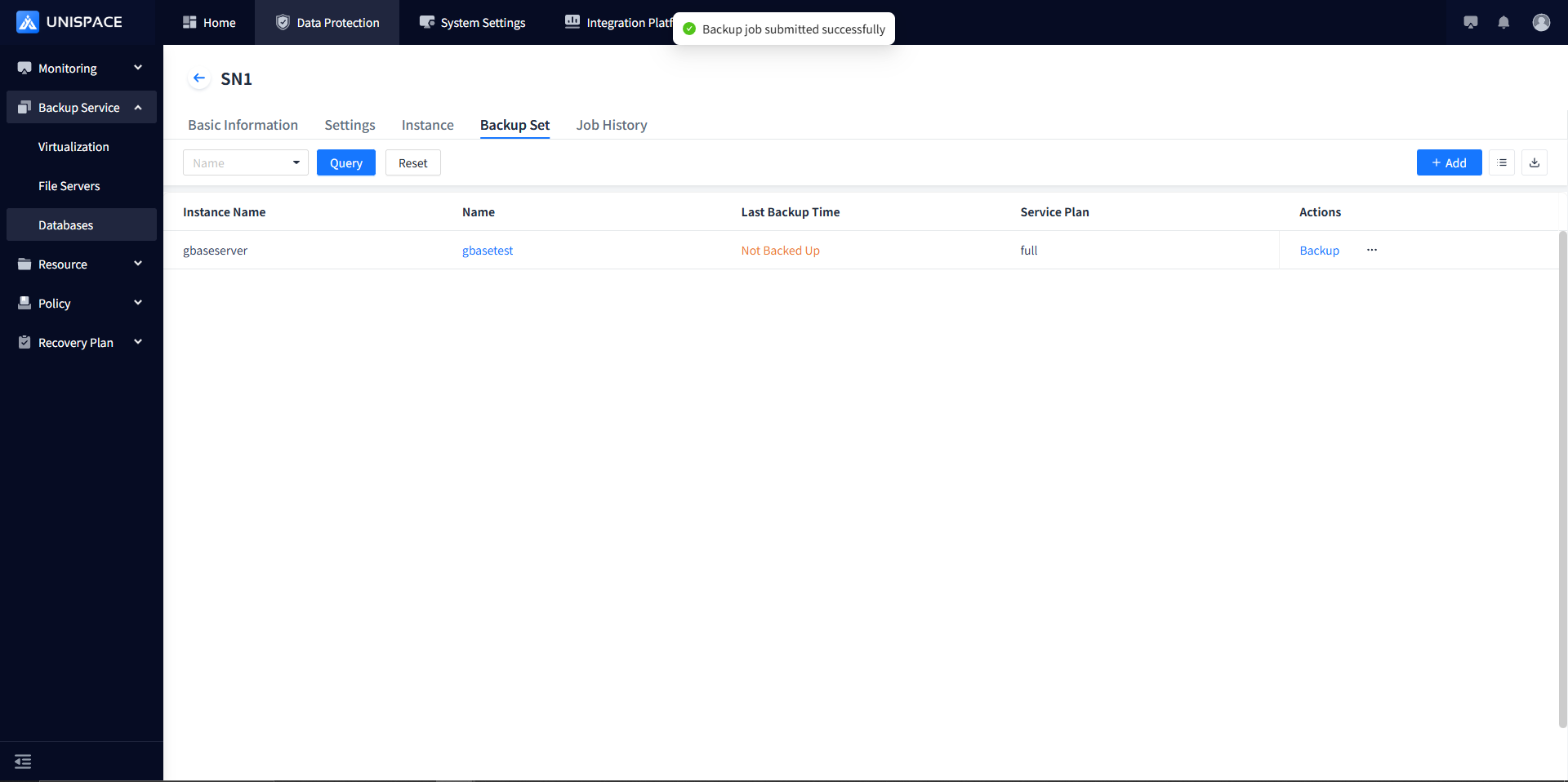Open the Integration Platform menu
1568x782 pixels.
[x=618, y=22]
